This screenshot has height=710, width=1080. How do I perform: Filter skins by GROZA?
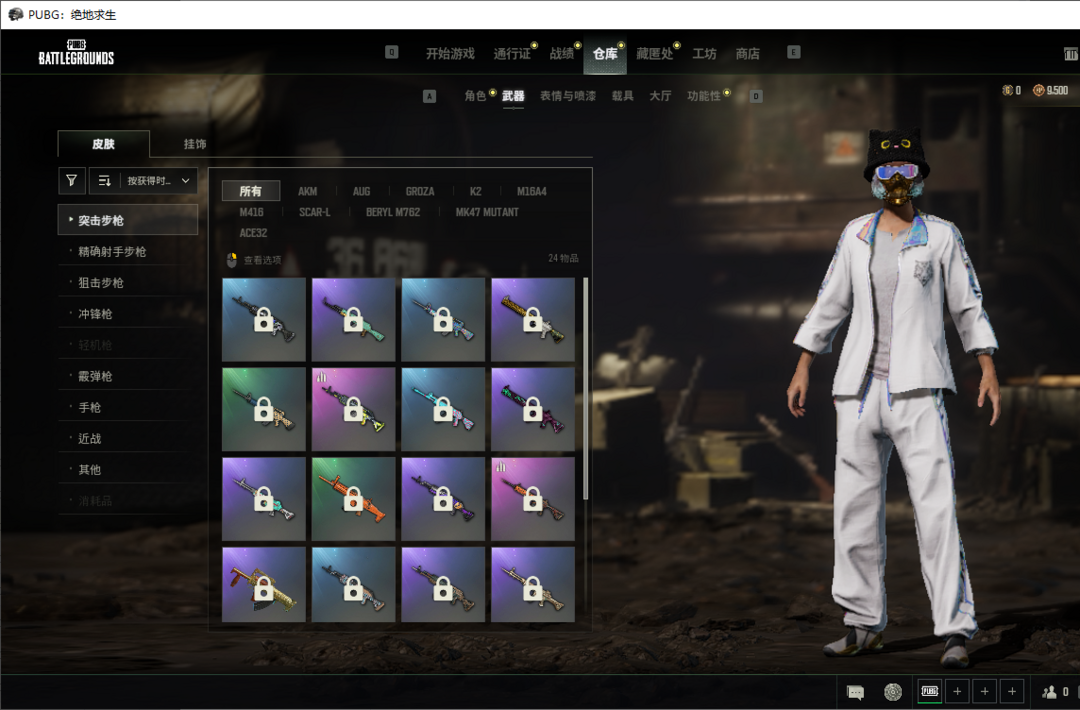[420, 191]
